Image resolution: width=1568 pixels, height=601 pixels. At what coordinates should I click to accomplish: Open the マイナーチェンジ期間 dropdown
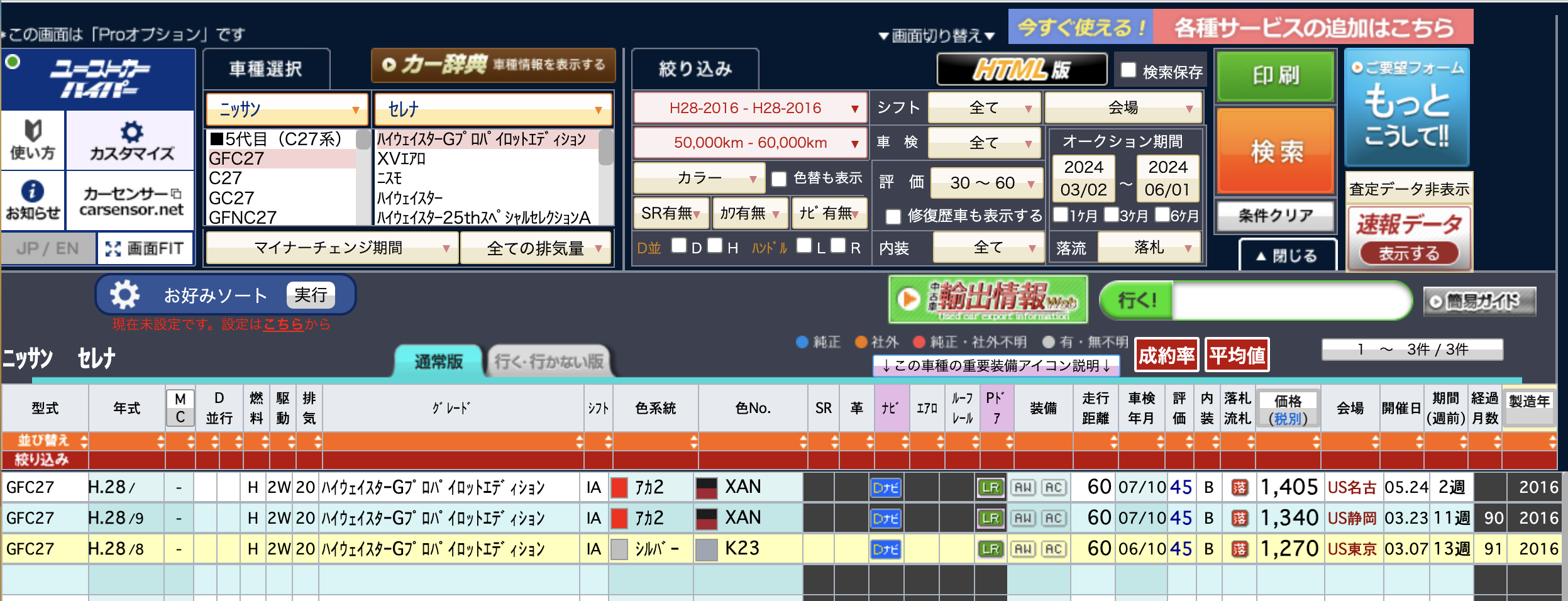(x=331, y=248)
